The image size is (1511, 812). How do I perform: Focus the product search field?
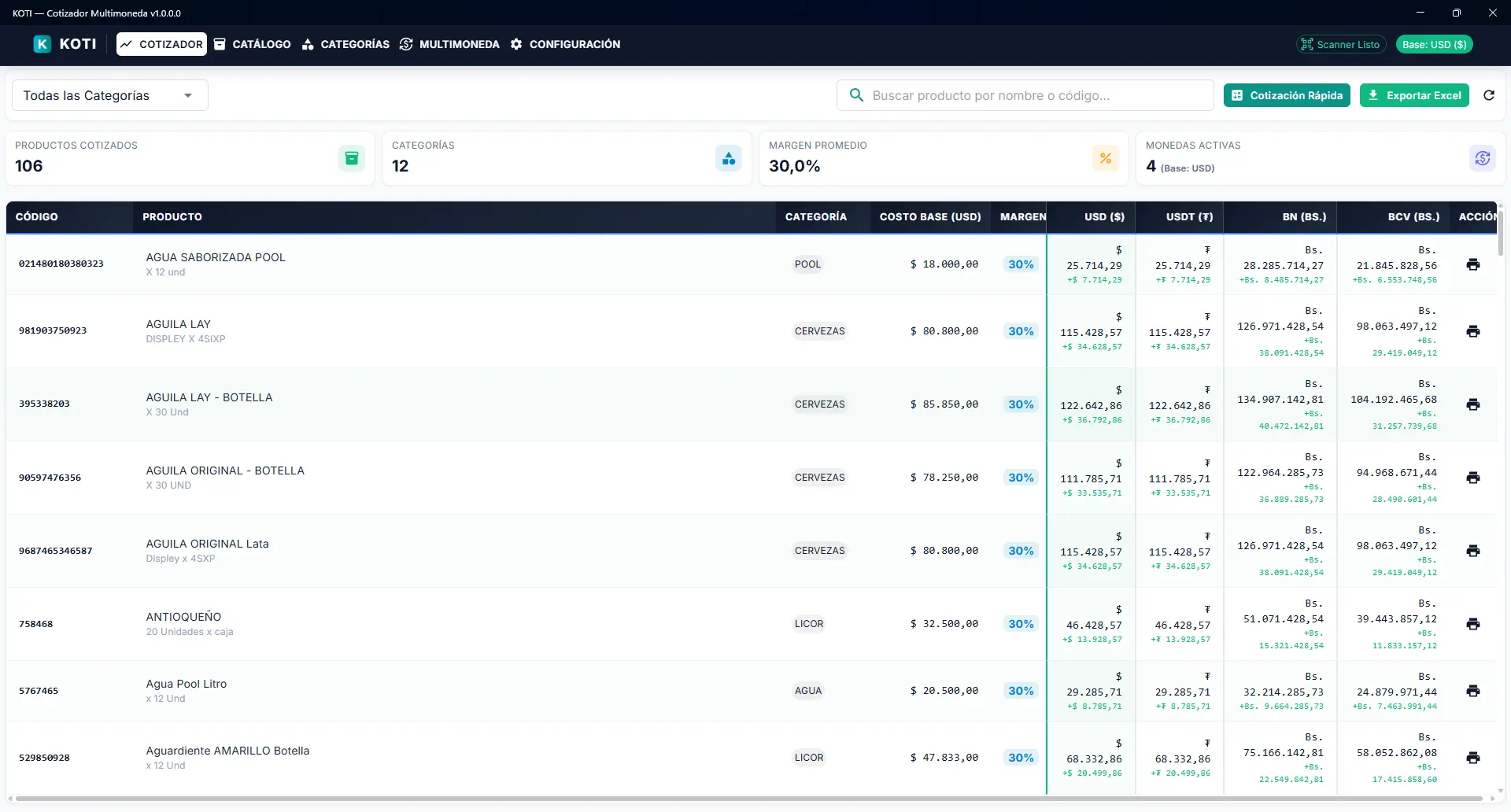click(1025, 95)
